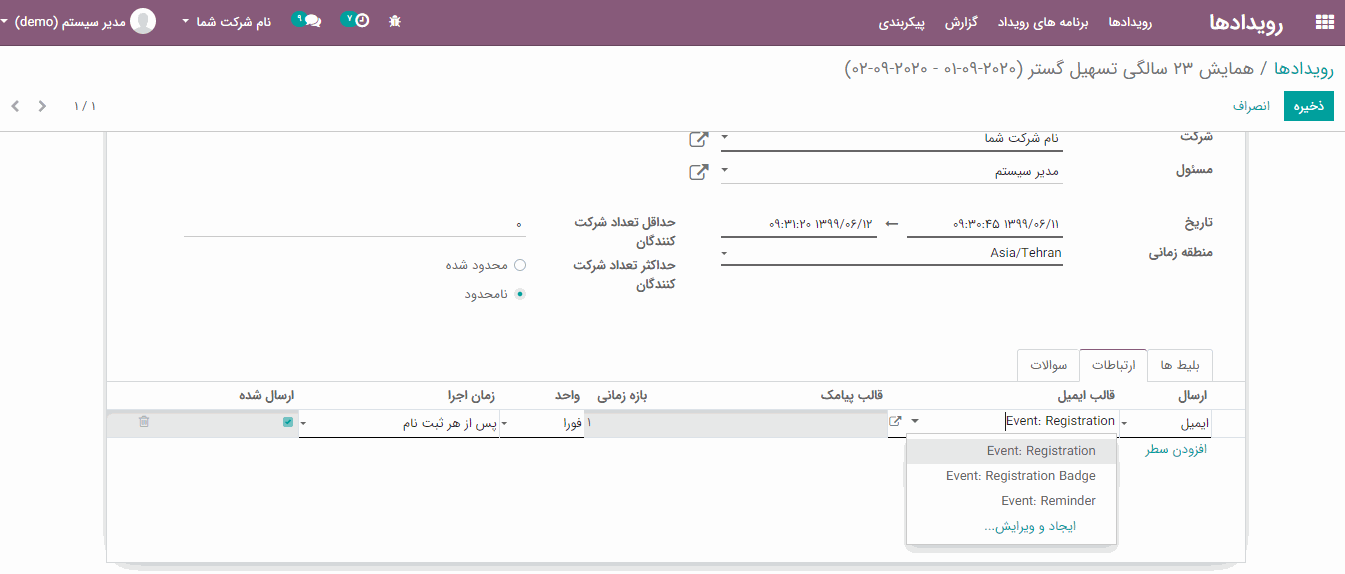Delete the communication row with trash icon
The image size is (1345, 574).
click(144, 423)
